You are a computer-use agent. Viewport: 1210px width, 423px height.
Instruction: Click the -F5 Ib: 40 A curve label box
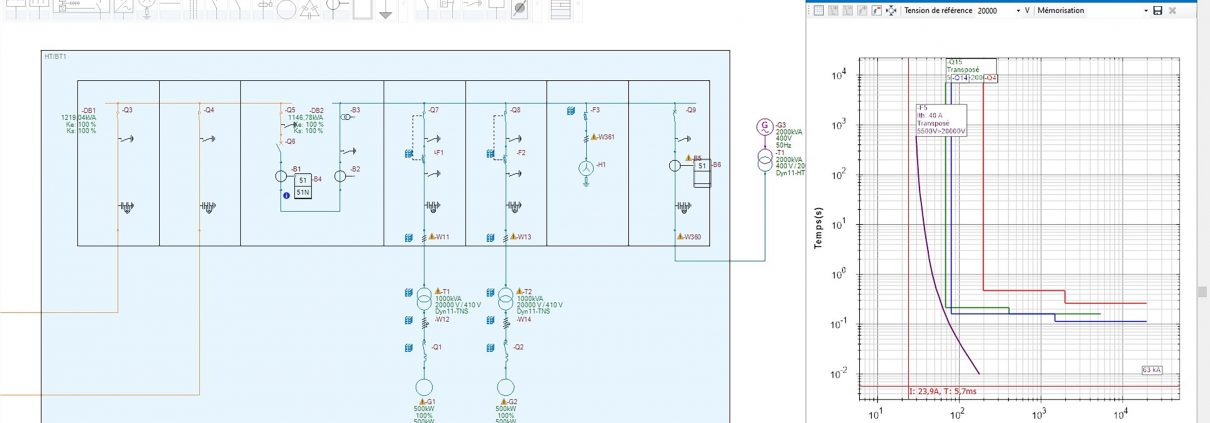pos(939,119)
